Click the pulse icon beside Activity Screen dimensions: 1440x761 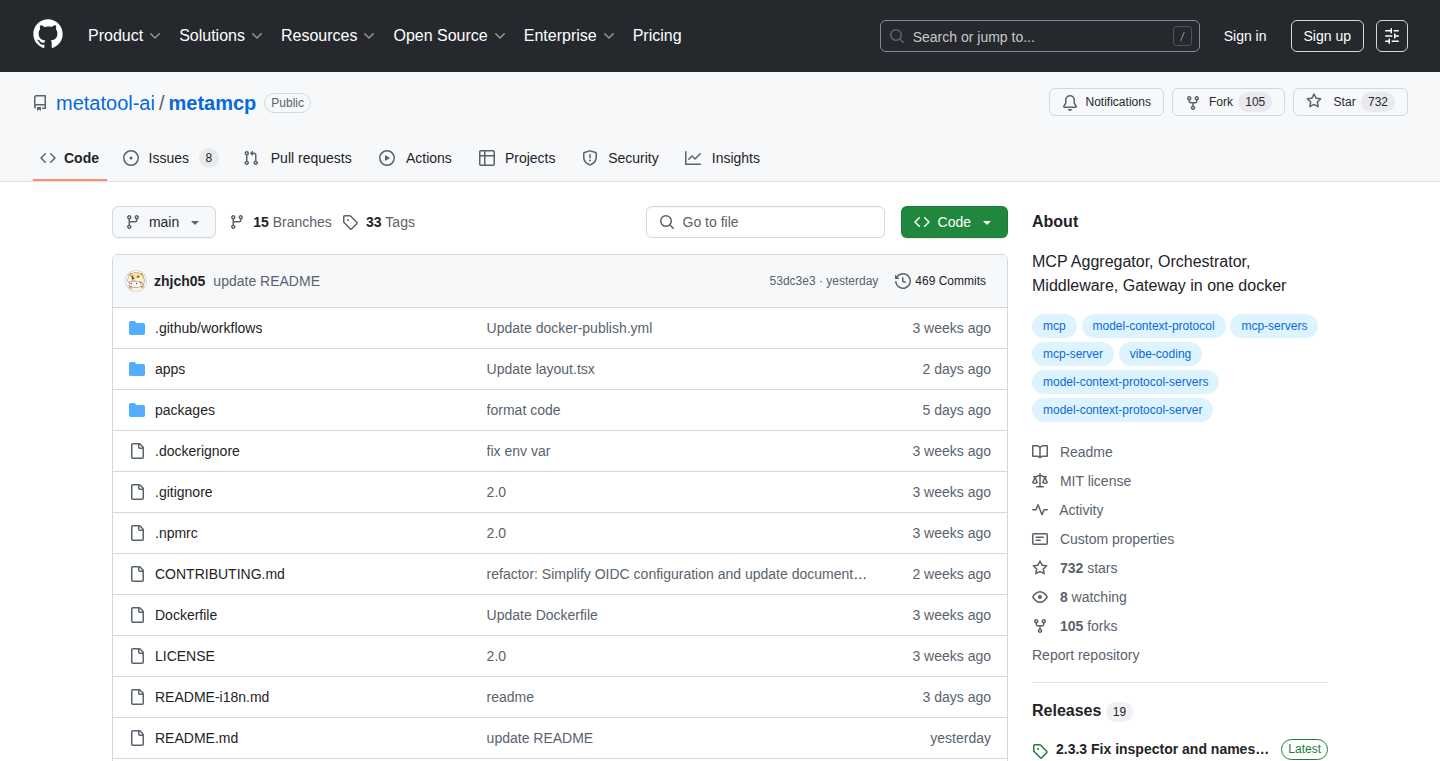1040,510
